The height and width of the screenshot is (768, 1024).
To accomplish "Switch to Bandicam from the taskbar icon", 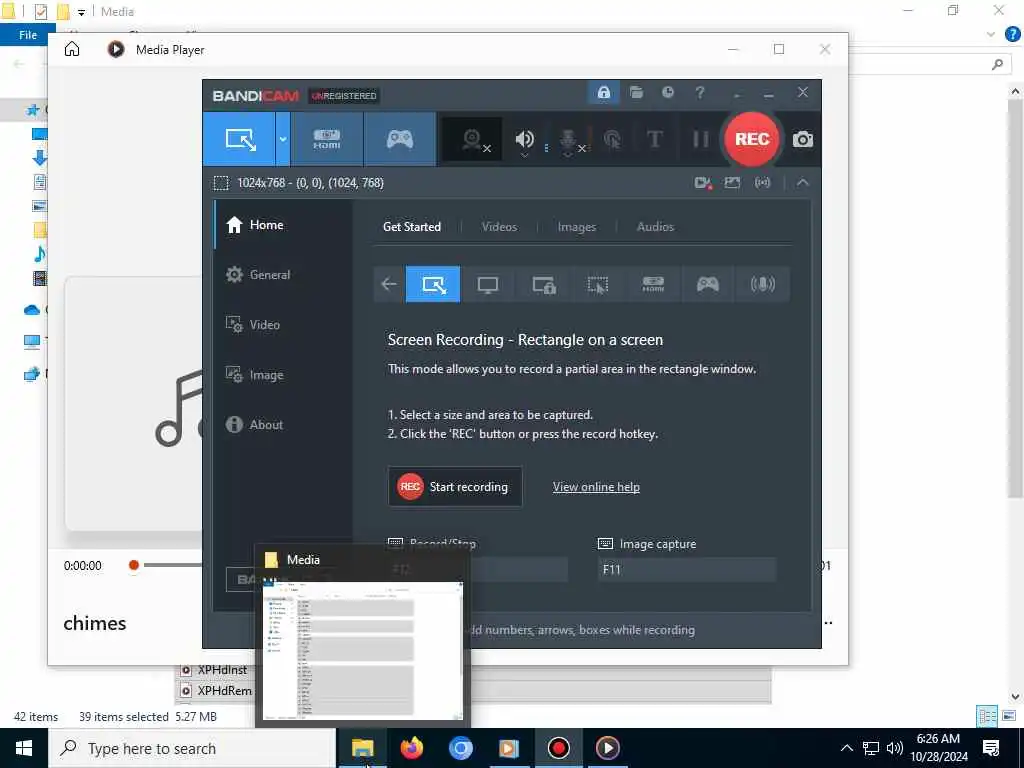I will coord(558,748).
